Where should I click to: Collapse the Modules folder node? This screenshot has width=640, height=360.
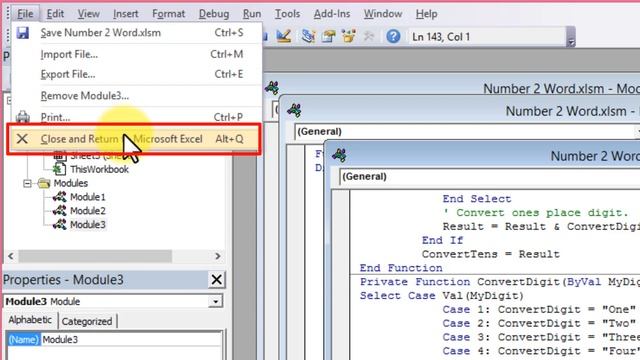pyautogui.click(x=27, y=183)
